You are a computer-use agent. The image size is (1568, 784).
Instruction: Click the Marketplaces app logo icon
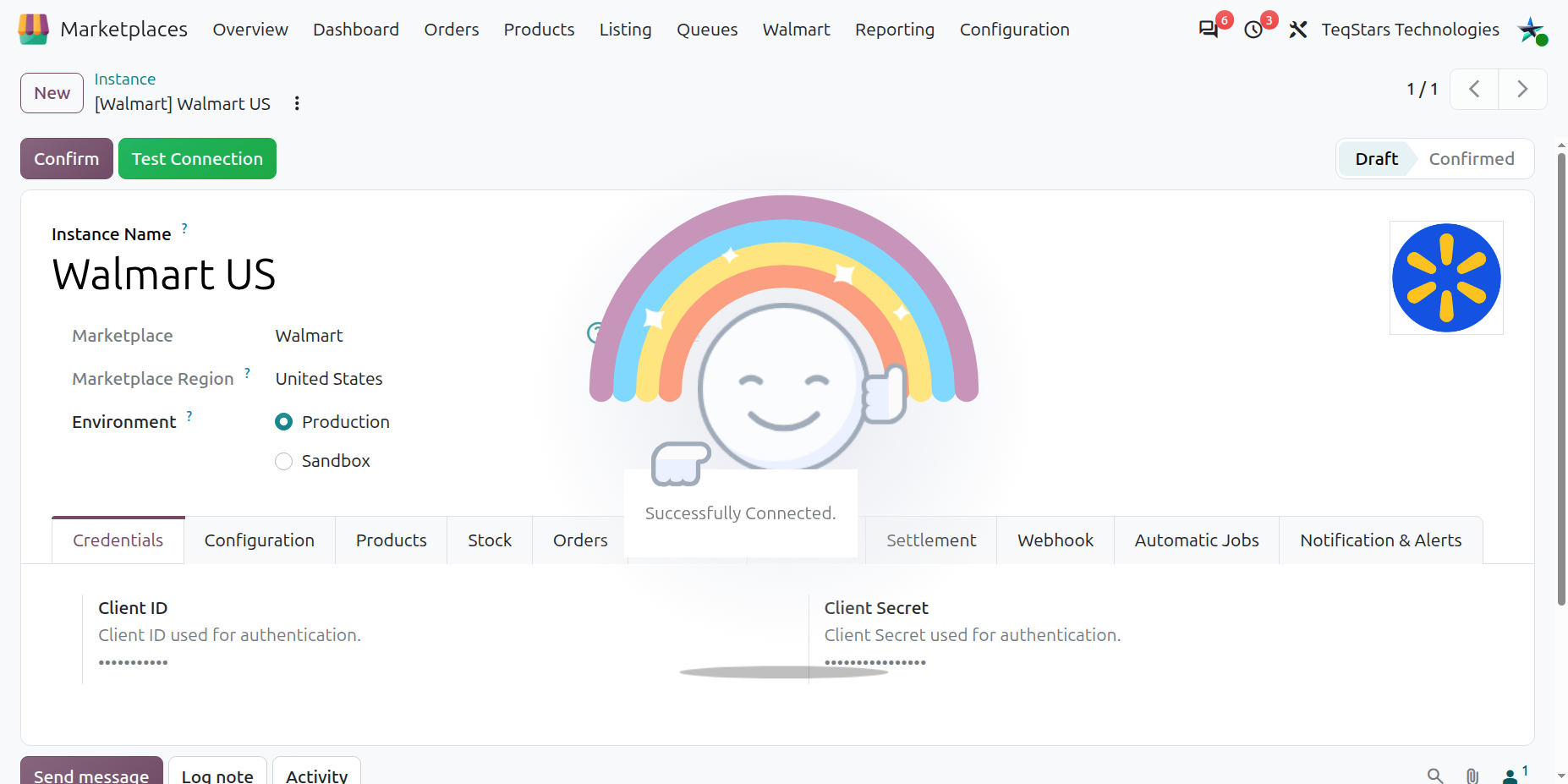33,30
